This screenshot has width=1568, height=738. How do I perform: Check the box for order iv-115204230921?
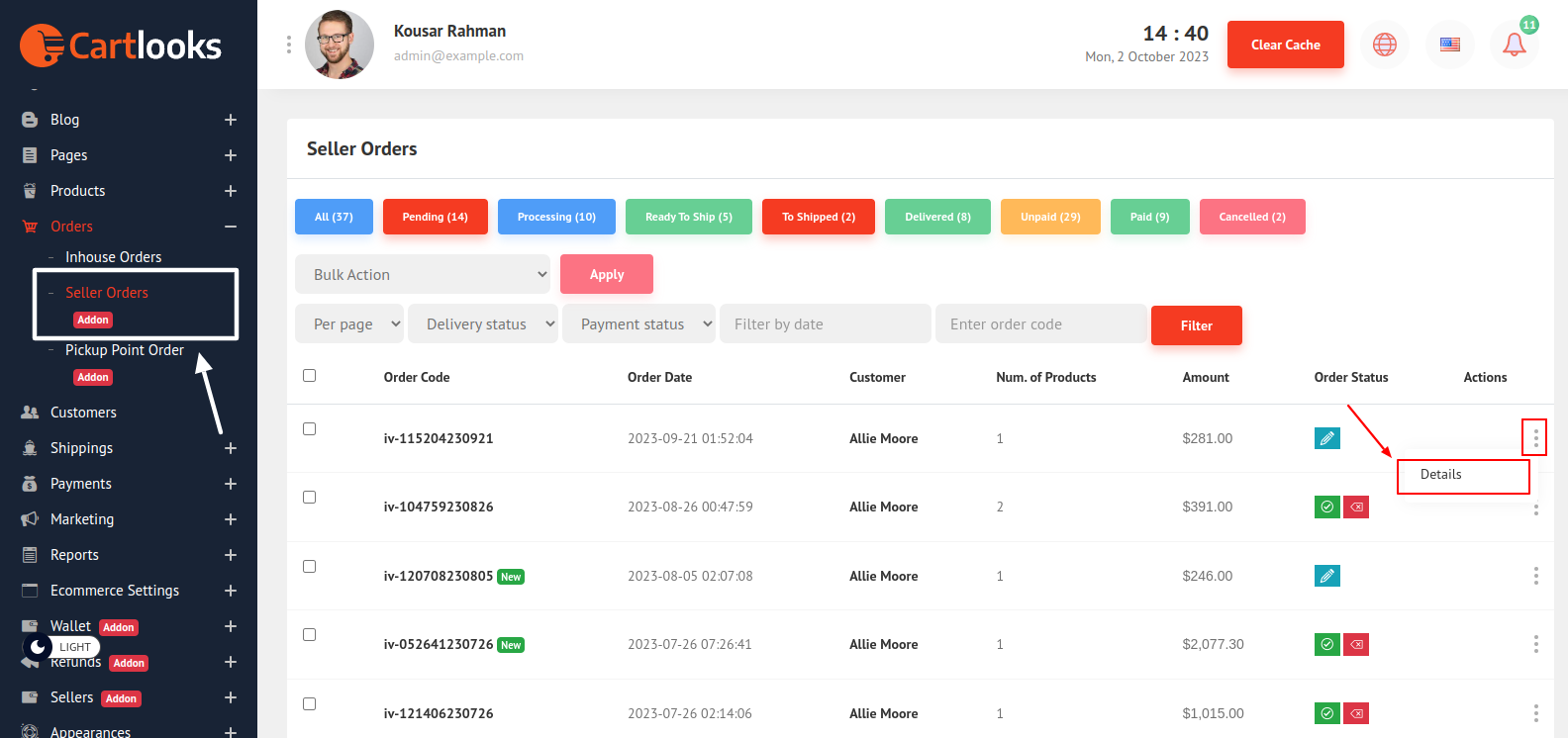point(310,429)
